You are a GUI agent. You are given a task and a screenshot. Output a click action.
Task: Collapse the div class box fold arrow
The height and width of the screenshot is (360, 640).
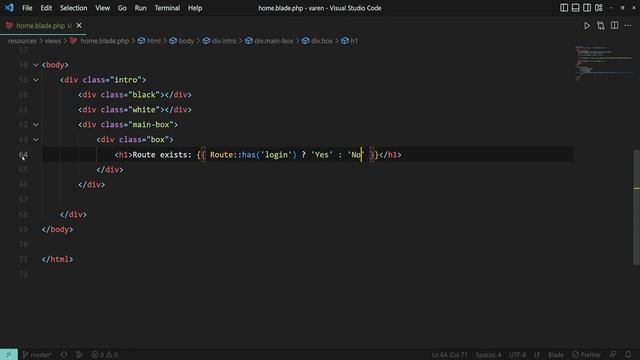[36, 140]
